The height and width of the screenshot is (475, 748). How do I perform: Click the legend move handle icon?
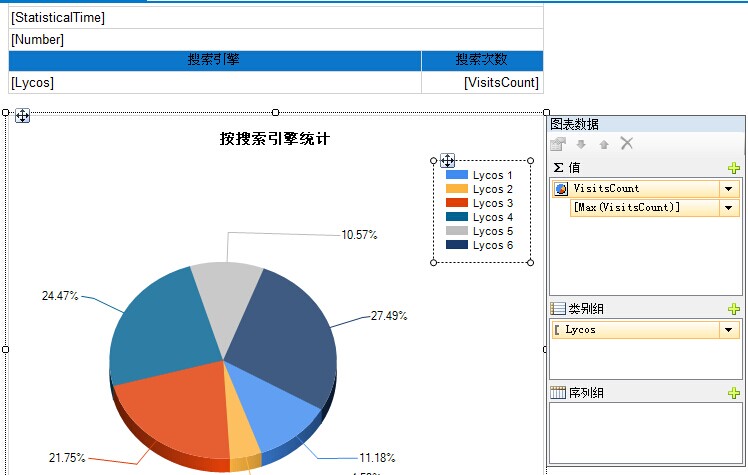pyautogui.click(x=447, y=161)
